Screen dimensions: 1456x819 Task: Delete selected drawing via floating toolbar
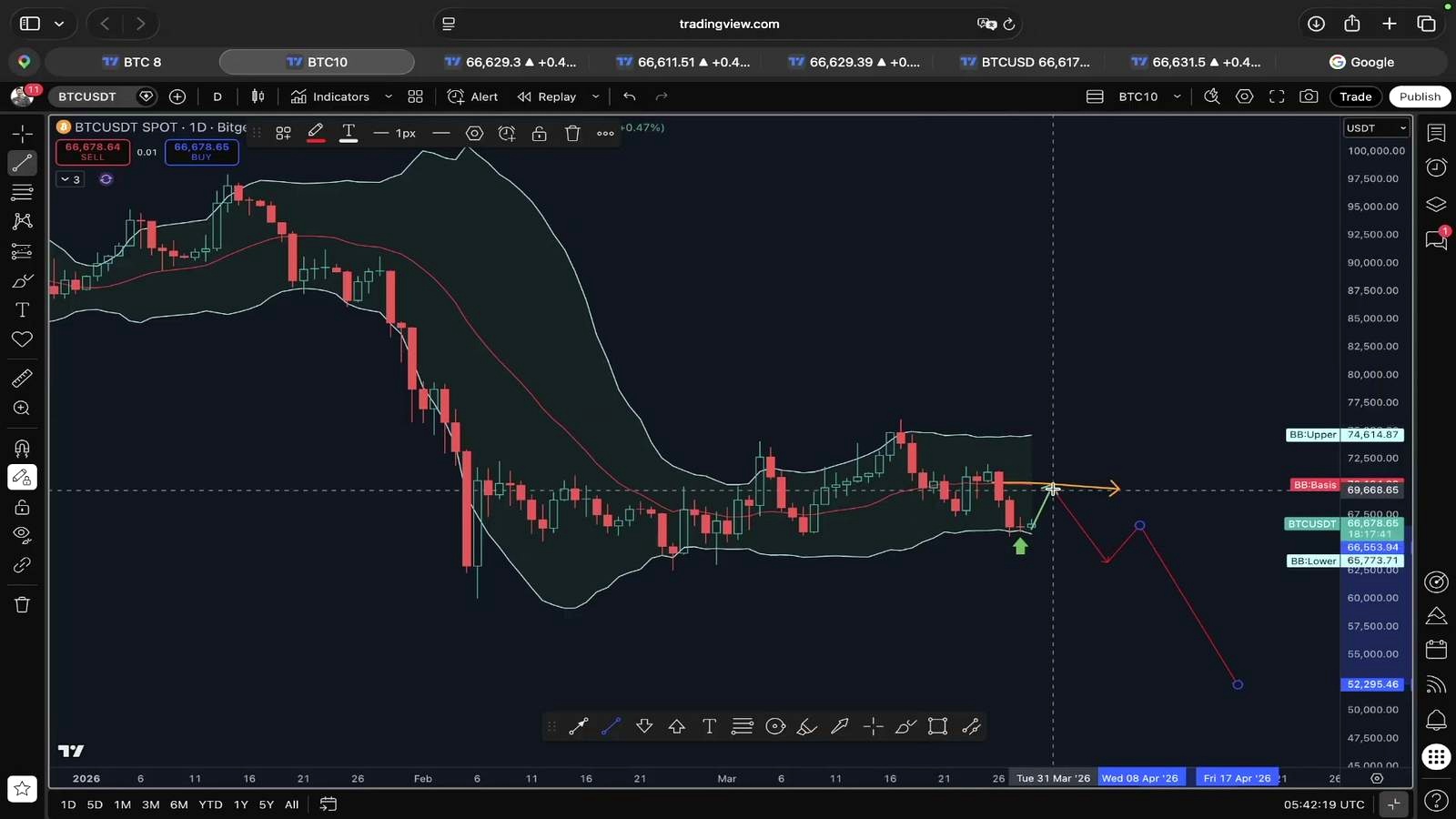[572, 134]
